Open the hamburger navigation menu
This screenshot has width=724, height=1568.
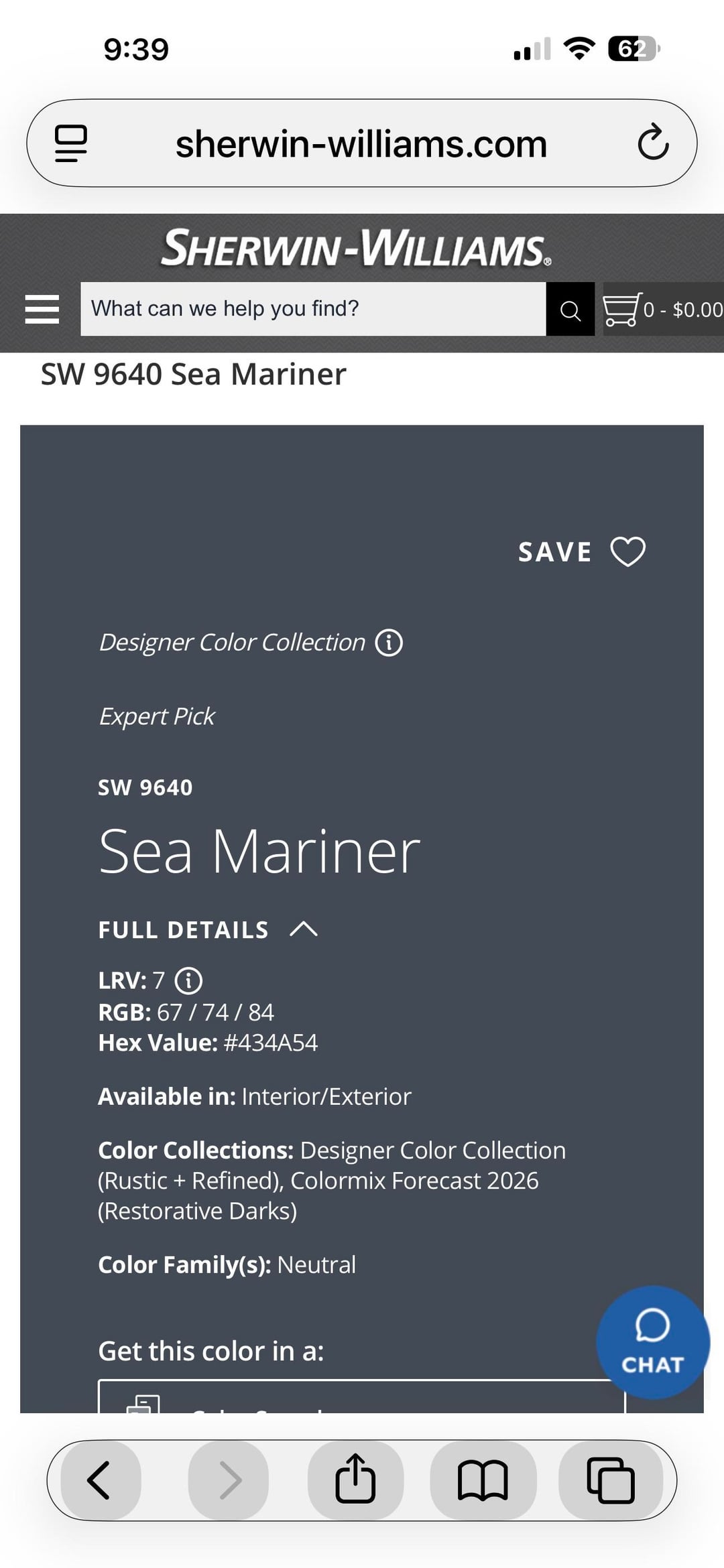(x=42, y=309)
